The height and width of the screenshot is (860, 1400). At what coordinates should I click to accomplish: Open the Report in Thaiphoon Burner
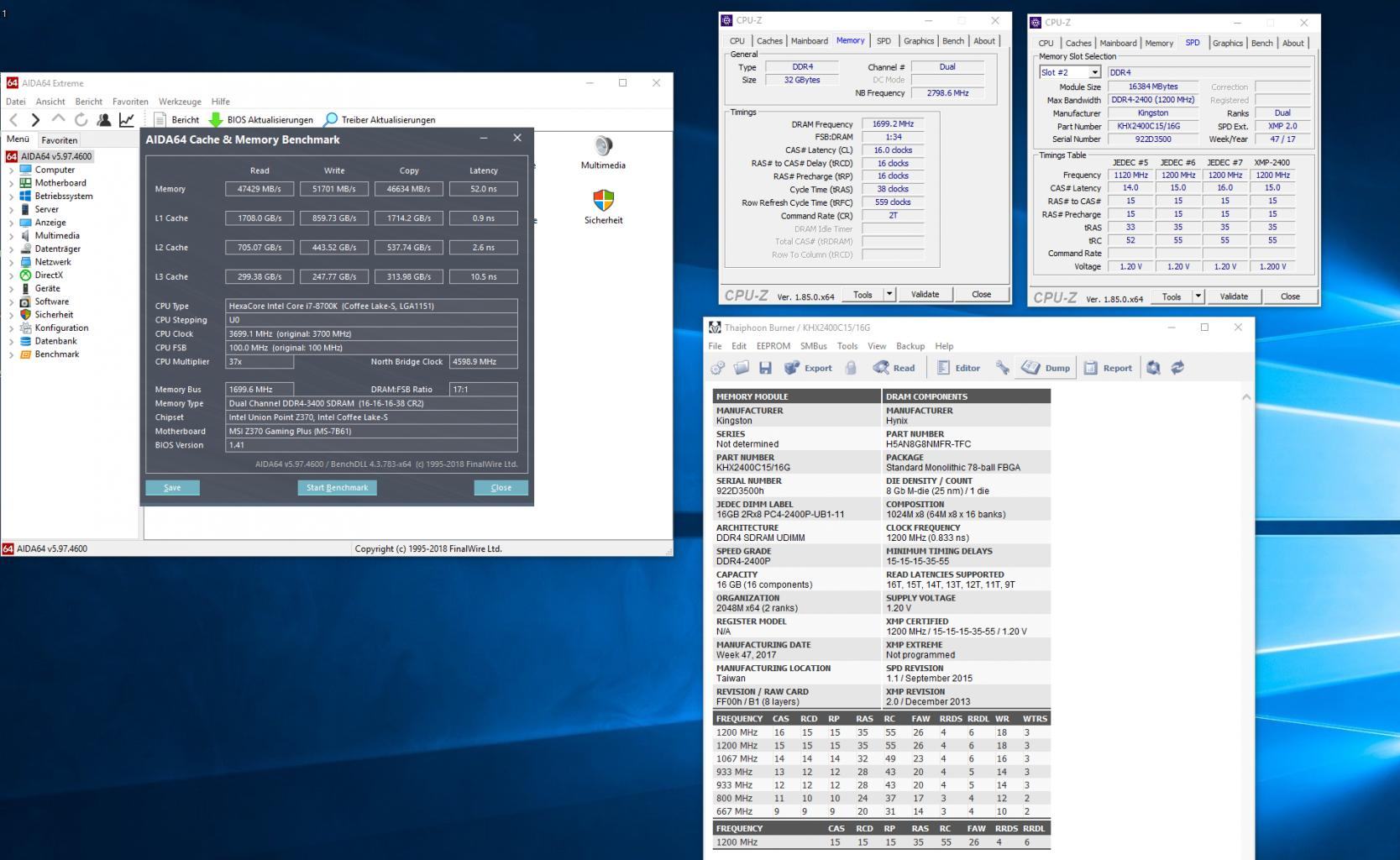[1108, 368]
